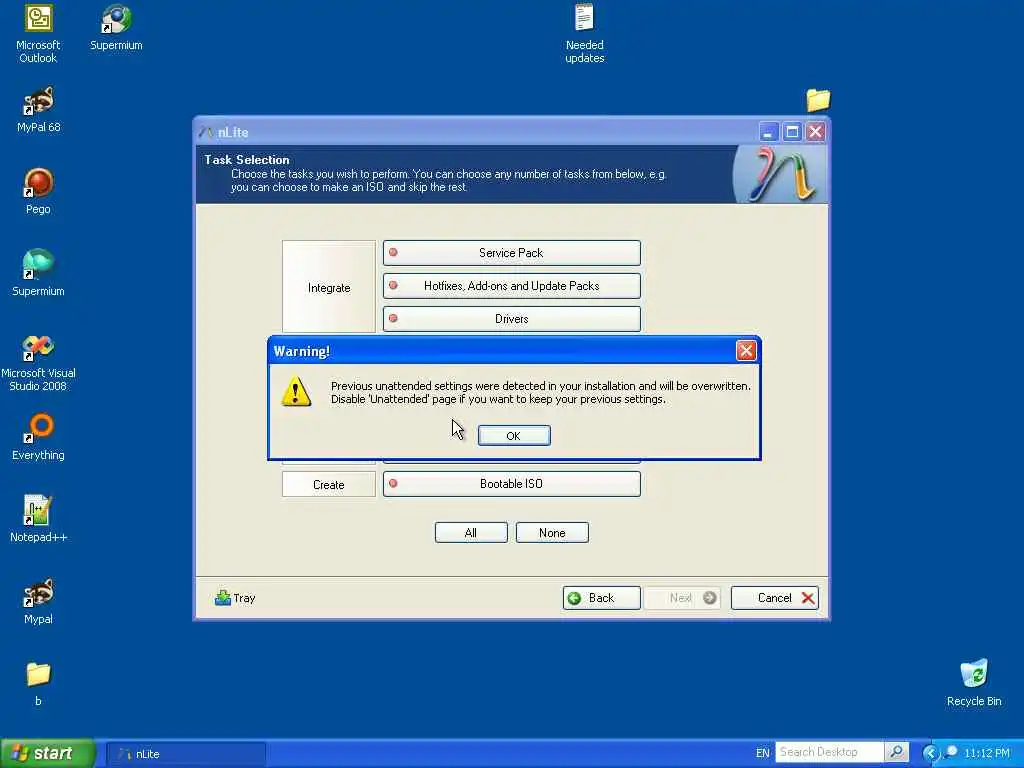
Task: Open Pego desktop shortcut
Action: [x=39, y=191]
